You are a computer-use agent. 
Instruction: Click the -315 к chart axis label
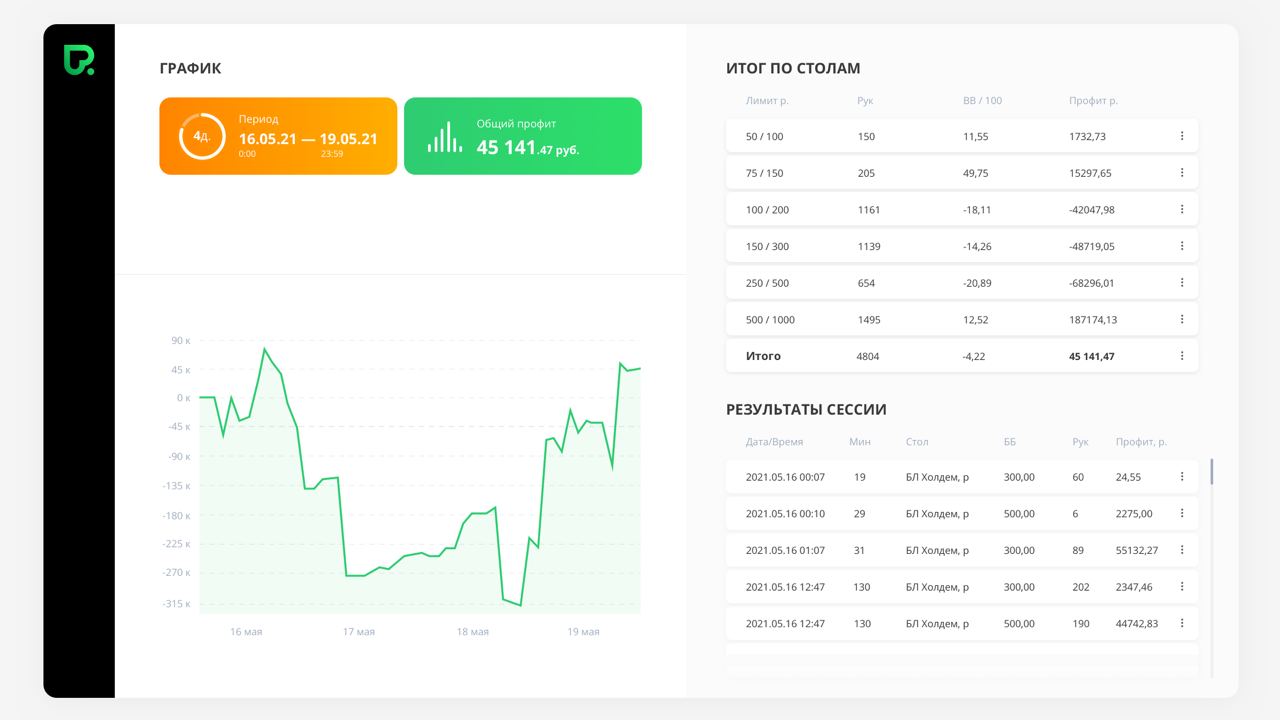[x=176, y=604]
